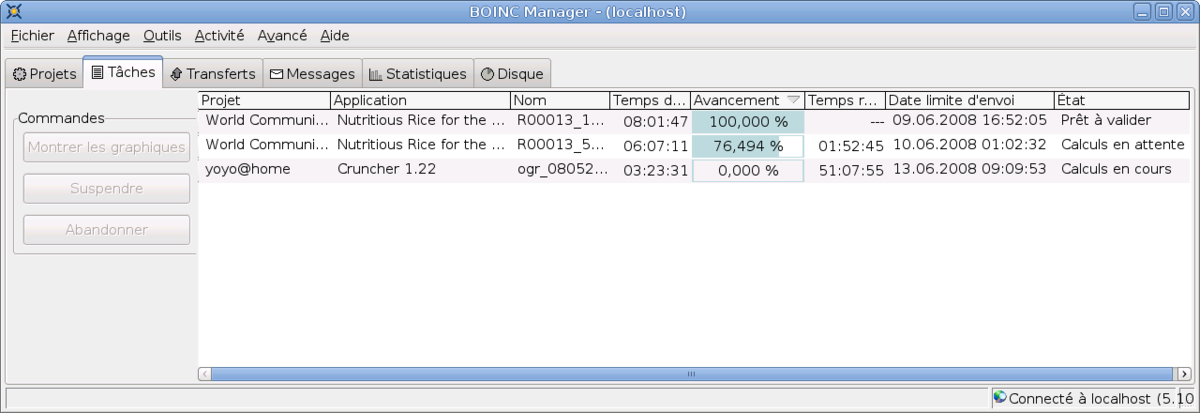This screenshot has width=1200, height=413.
Task: Click deadline 09.06.2008 16:52:05
Action: (x=970, y=120)
